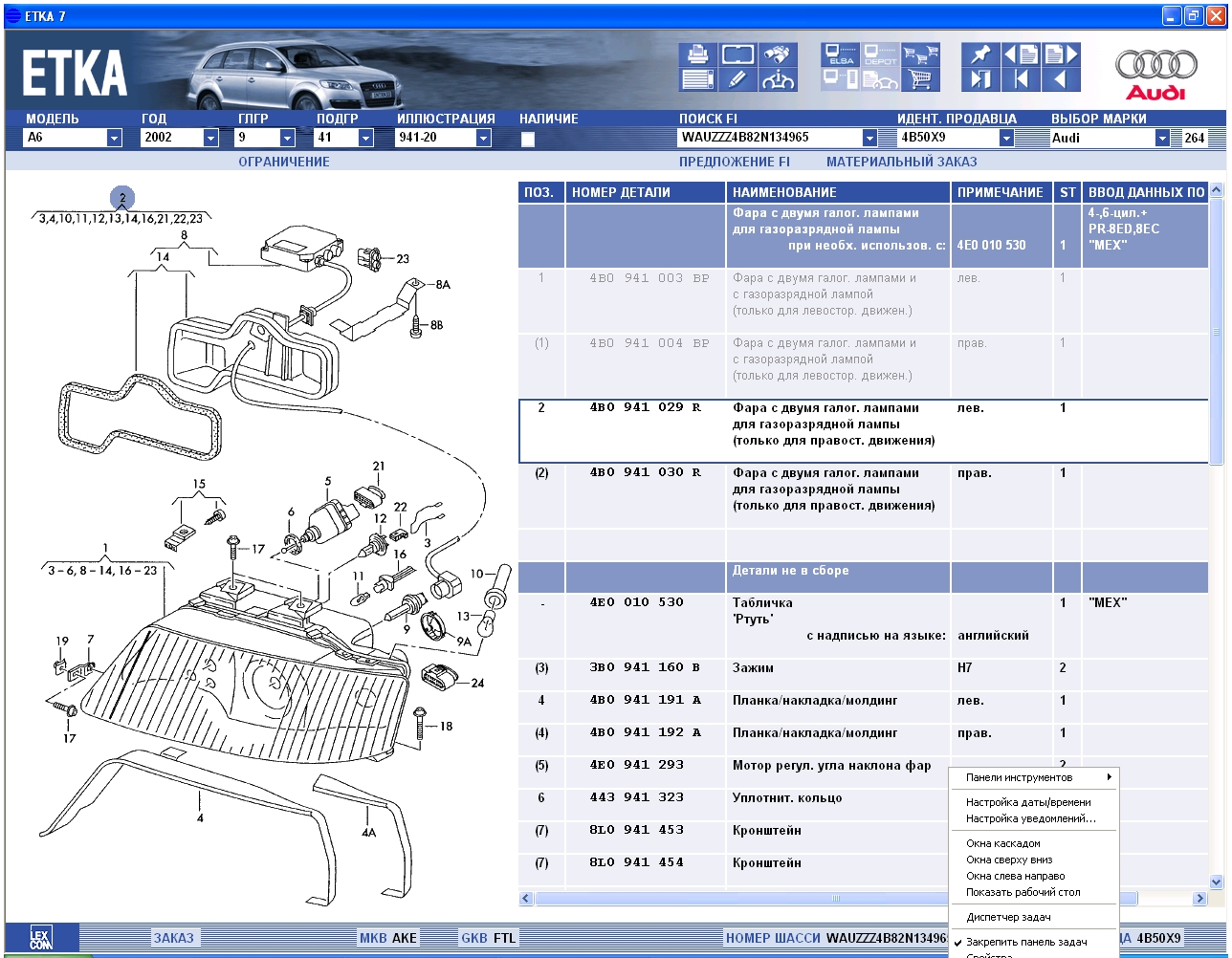This screenshot has height=958, width=1232.
Task: Click the parts table vertical scrollbar thumb
Action: (x=1217, y=332)
